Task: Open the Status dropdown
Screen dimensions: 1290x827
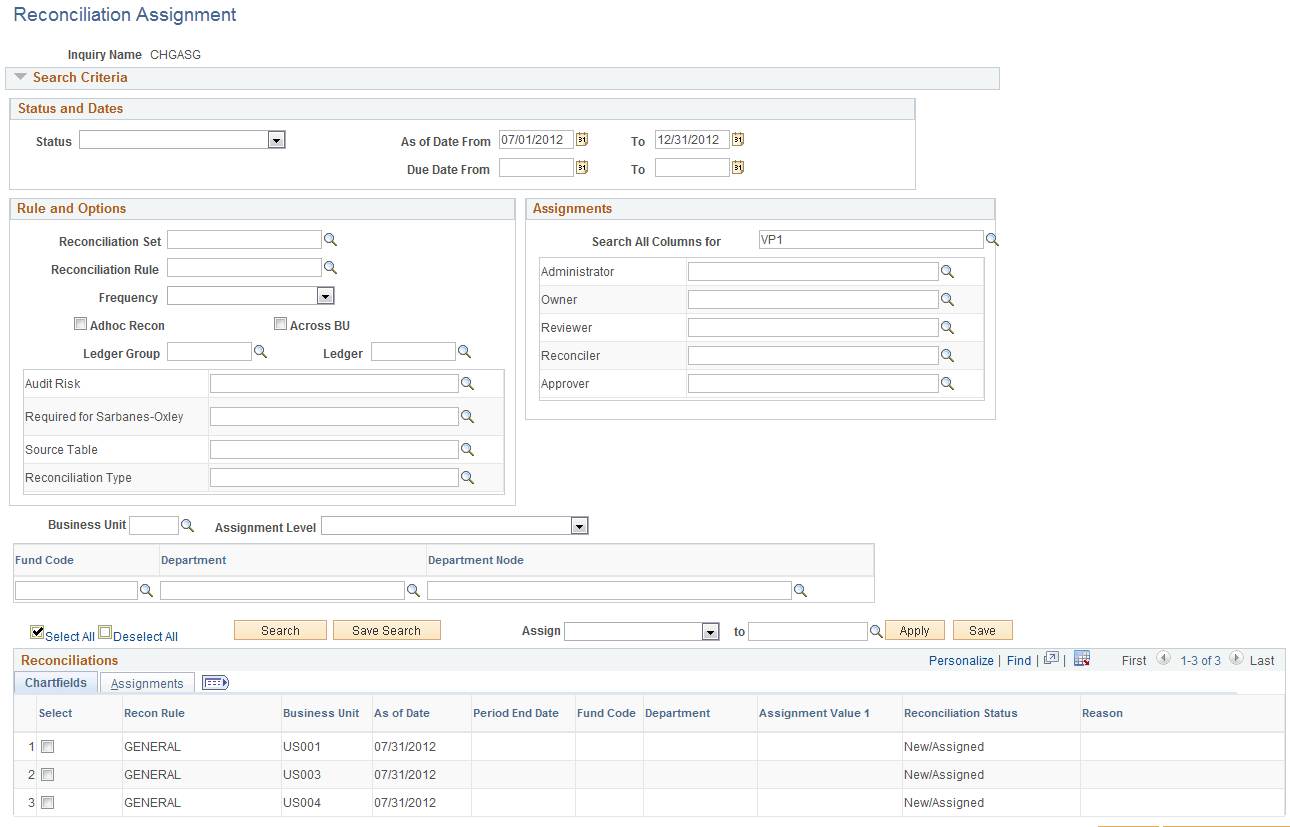Action: click(x=276, y=140)
